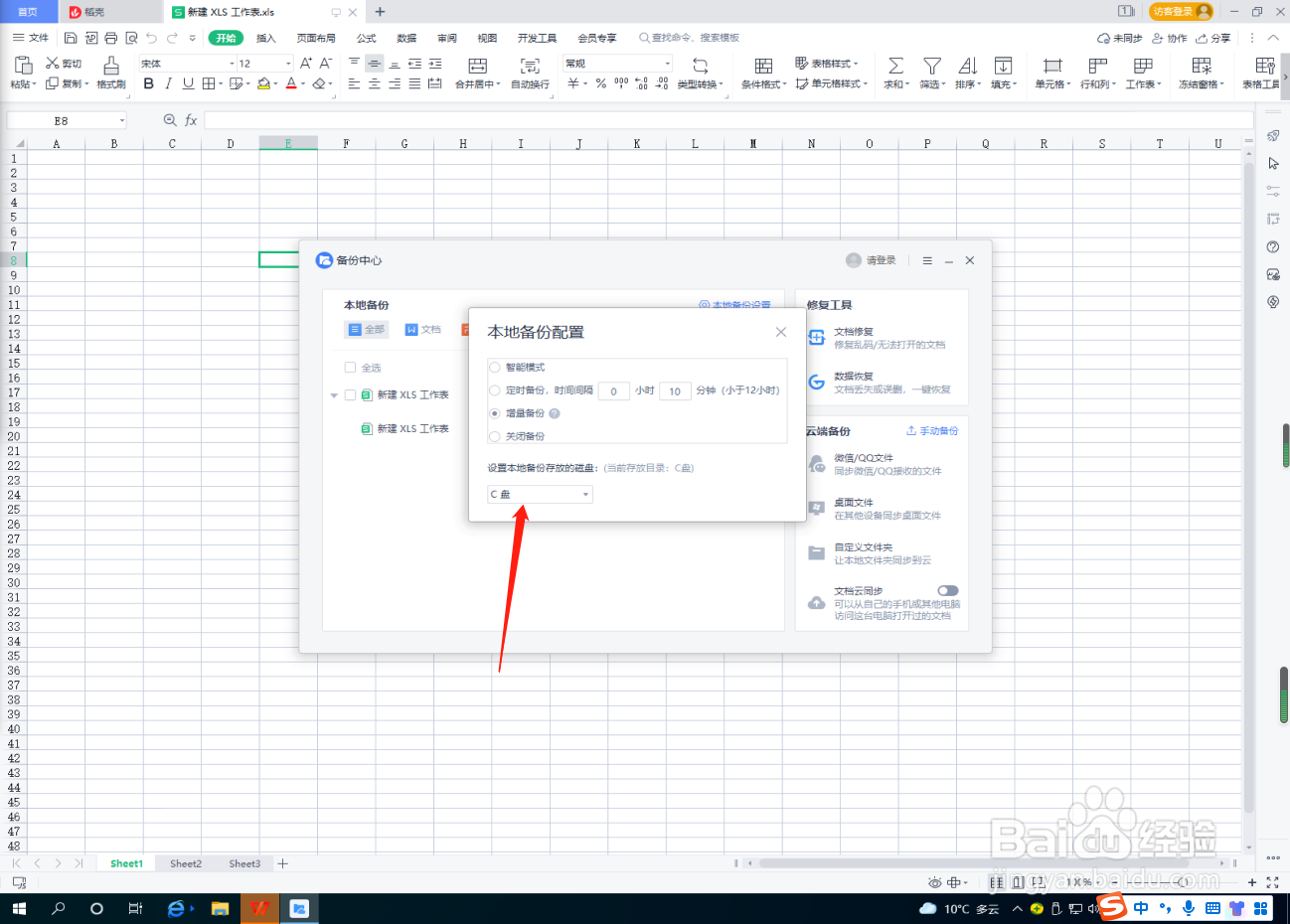1290x924 pixels.
Task: Increase font size with A+ icon
Action: click(x=306, y=63)
